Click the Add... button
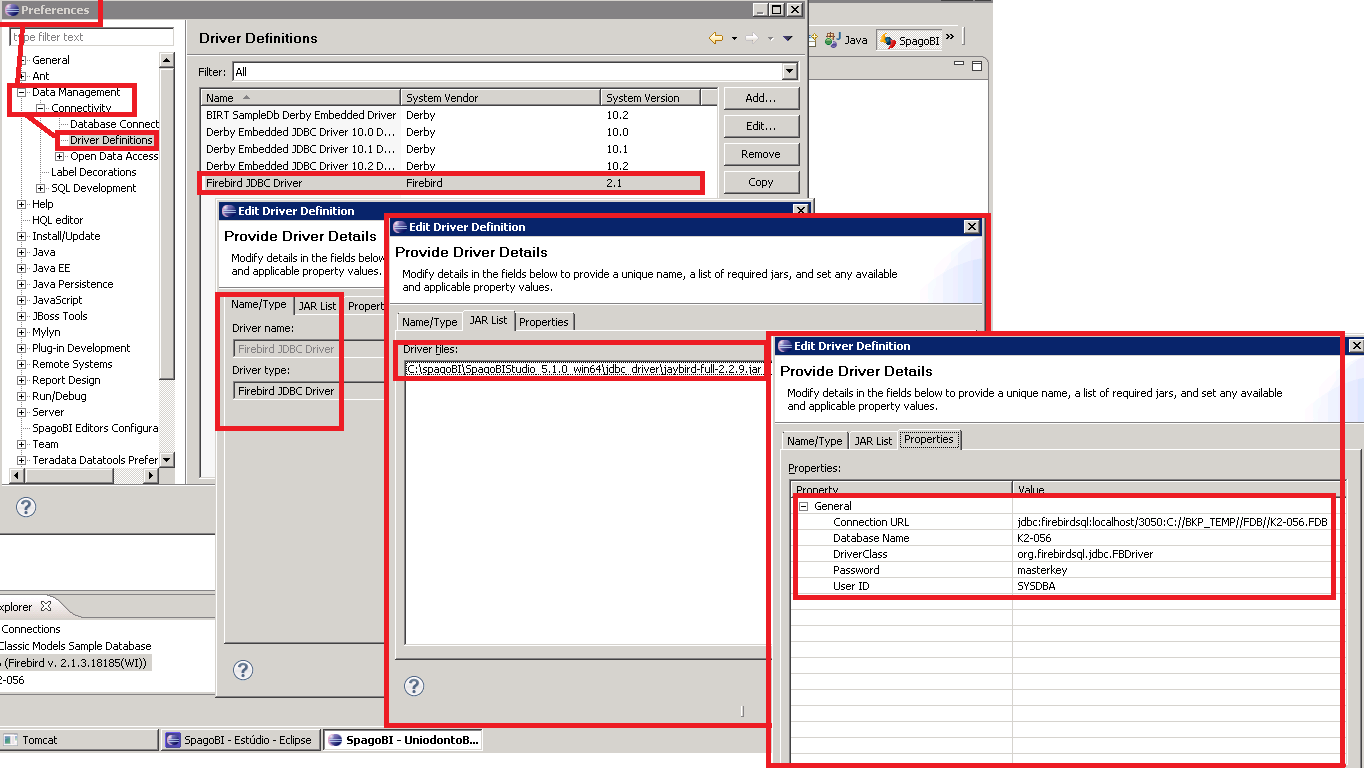This screenshot has width=1364, height=768. (761, 98)
